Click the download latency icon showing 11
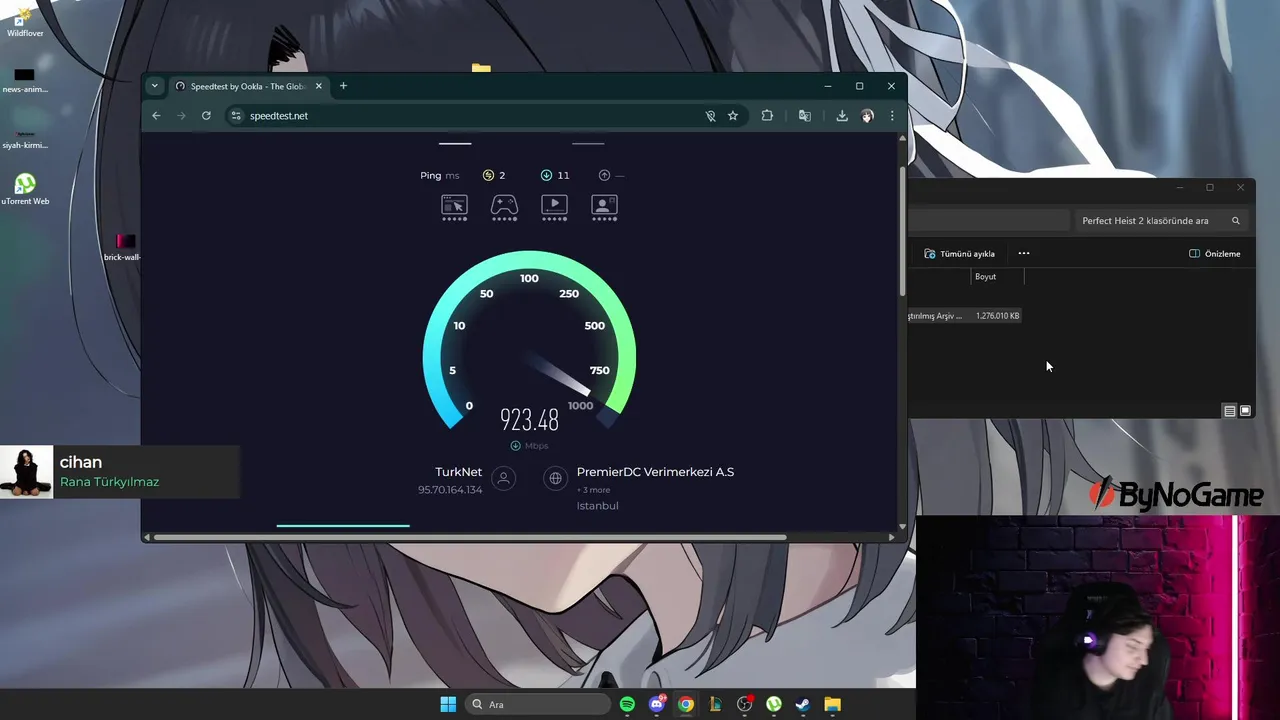The width and height of the screenshot is (1280, 720). click(x=546, y=175)
